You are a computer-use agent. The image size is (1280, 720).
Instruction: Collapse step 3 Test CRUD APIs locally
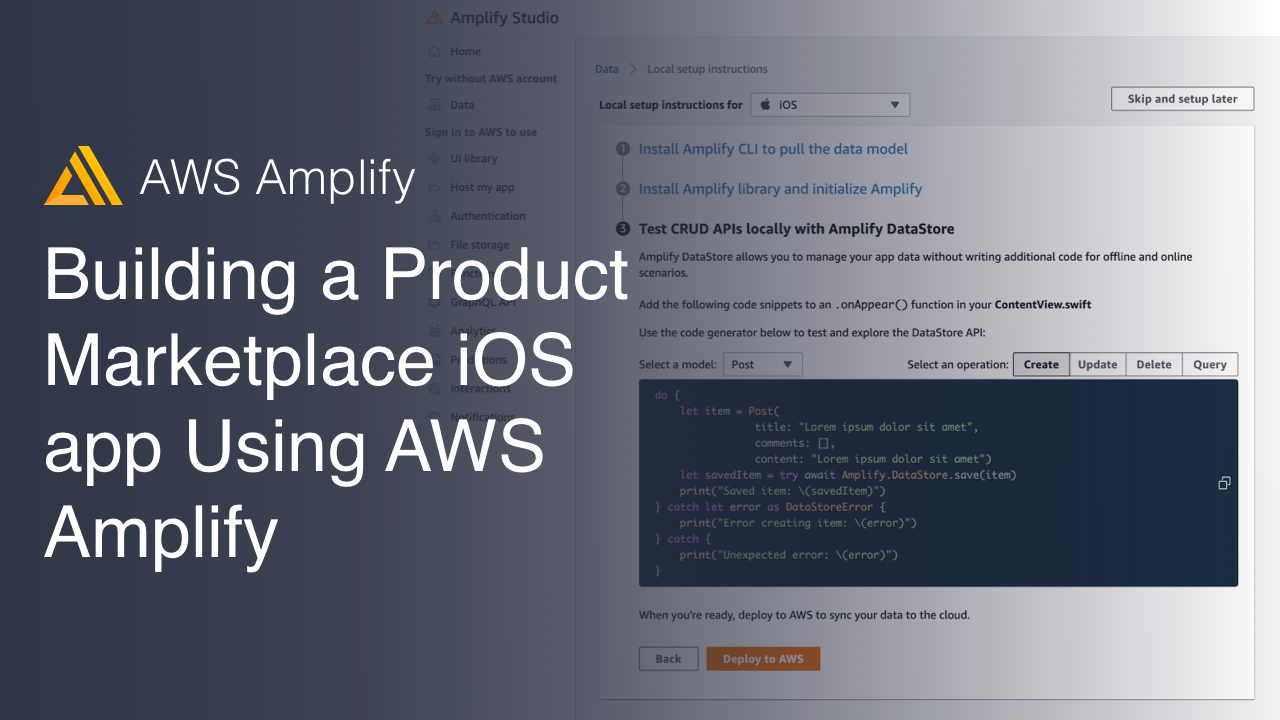796,229
